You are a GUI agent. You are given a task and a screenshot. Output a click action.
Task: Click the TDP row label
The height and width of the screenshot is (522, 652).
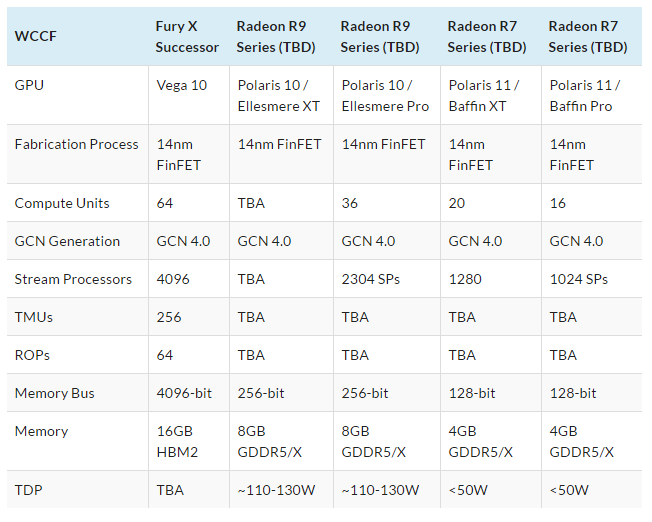[x=29, y=491]
